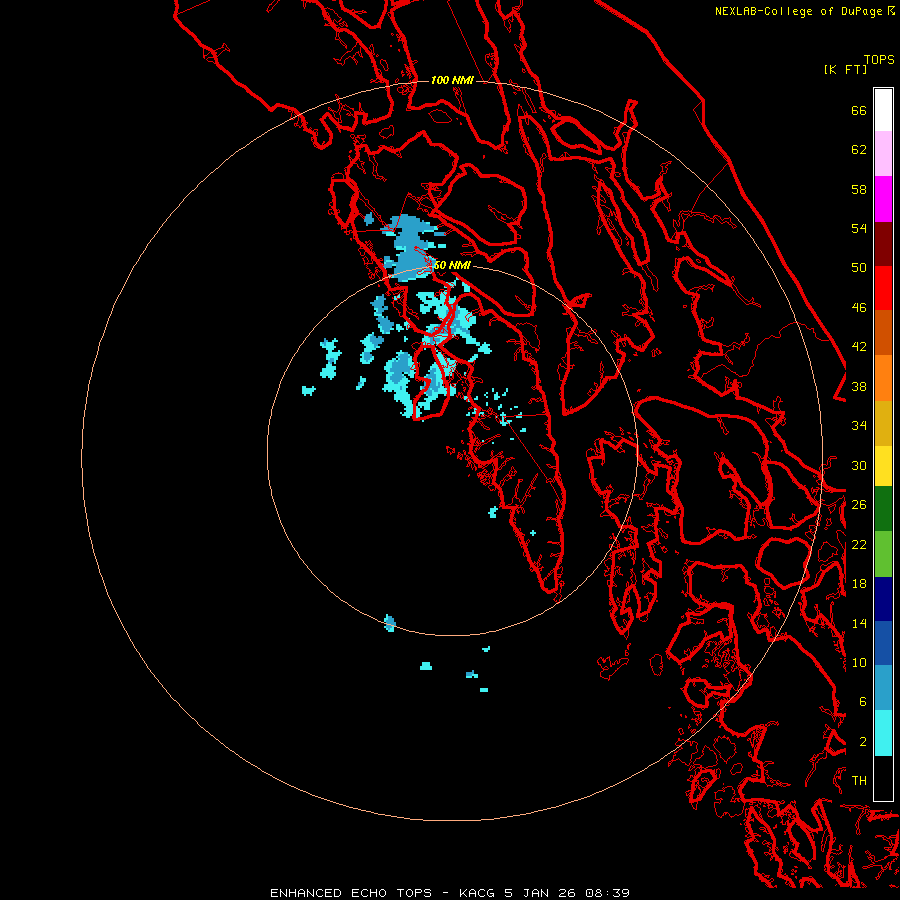
Task: Click the legend value 22
Action: click(859, 544)
